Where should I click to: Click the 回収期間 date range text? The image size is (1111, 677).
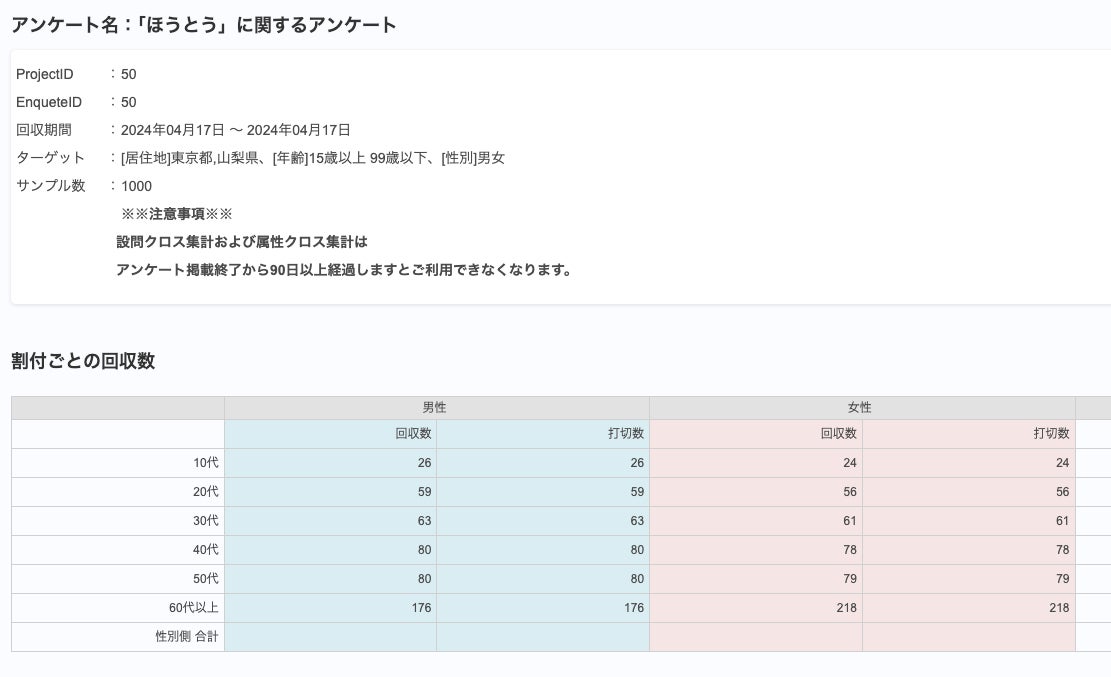(236, 130)
